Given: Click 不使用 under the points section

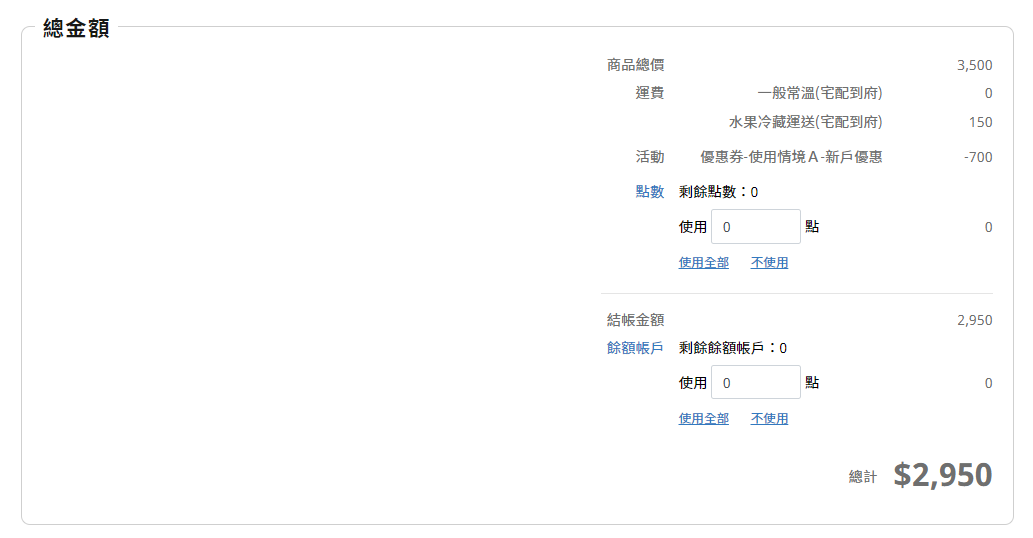Looking at the screenshot, I should (x=769, y=263).
